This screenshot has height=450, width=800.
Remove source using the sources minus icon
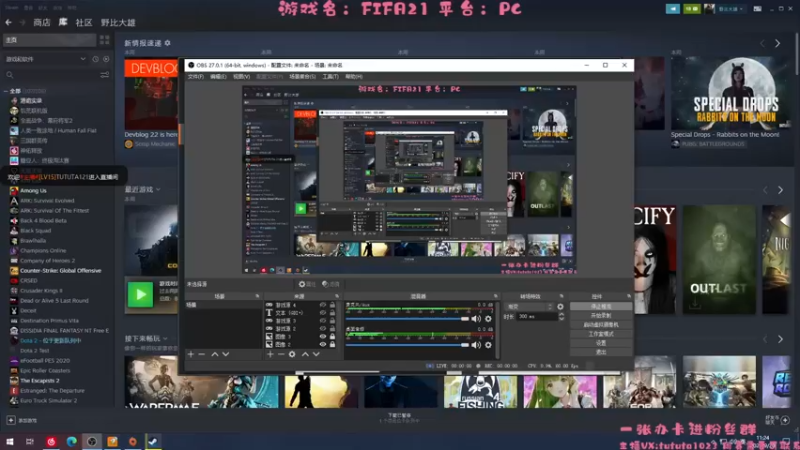(281, 354)
